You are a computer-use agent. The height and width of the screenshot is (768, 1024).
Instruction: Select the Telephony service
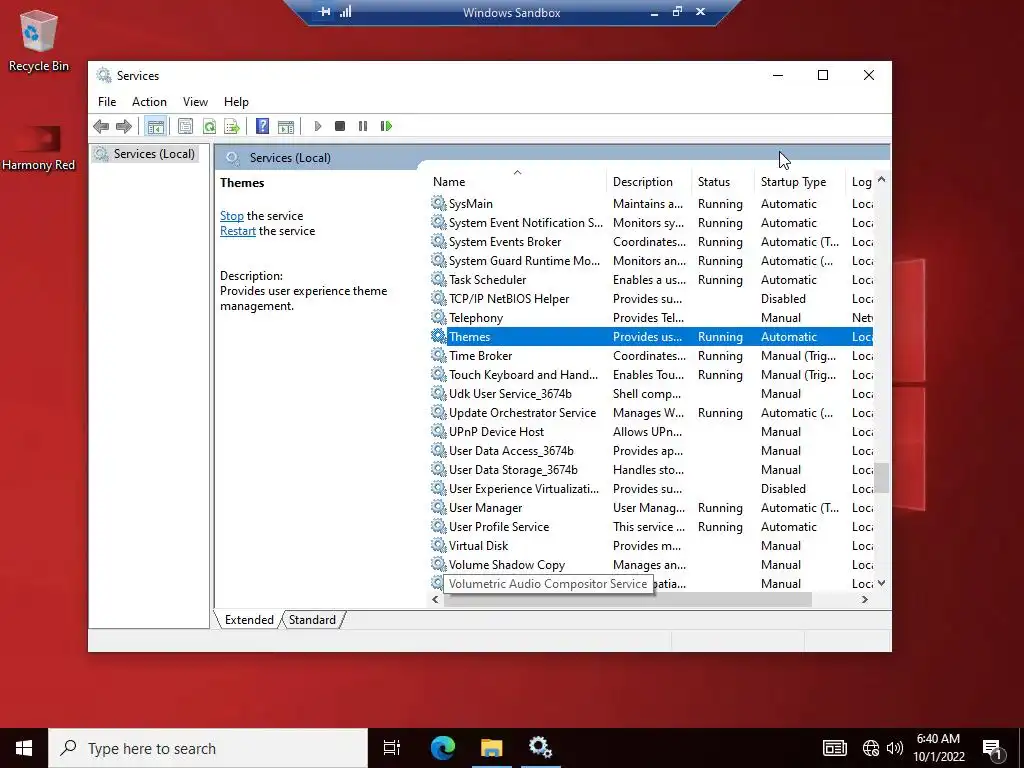coord(651,317)
